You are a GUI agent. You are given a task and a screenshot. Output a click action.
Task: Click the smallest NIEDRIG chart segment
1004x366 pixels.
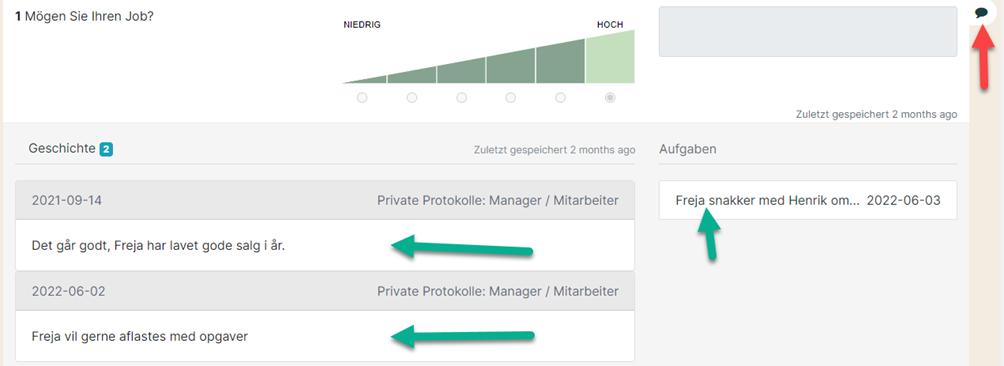pyautogui.click(x=368, y=80)
